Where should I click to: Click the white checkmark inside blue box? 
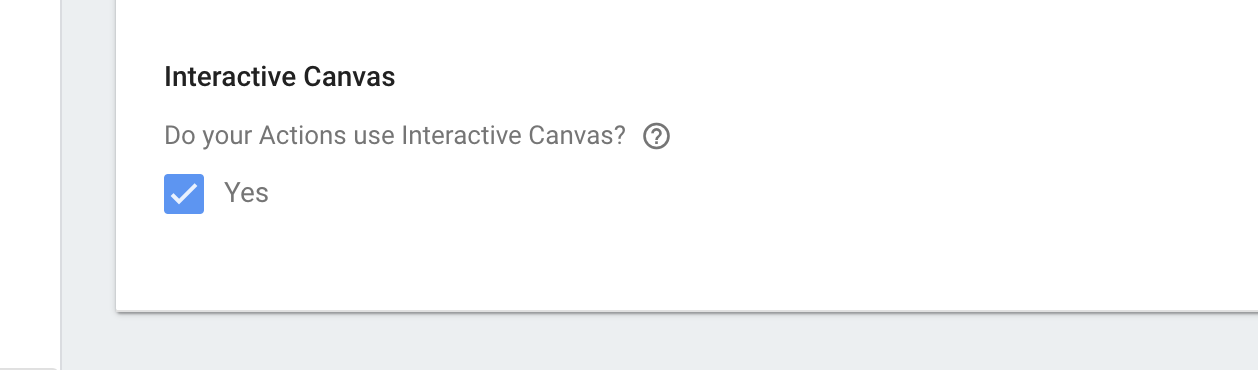184,194
